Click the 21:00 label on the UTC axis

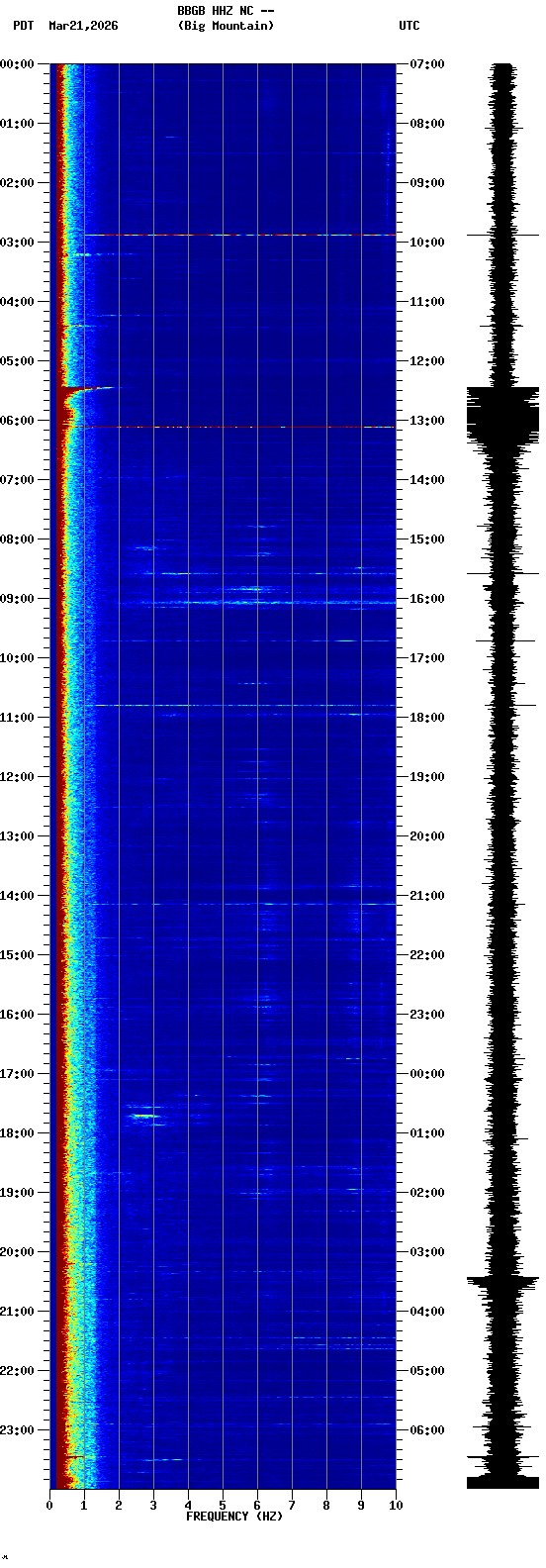[x=427, y=896]
